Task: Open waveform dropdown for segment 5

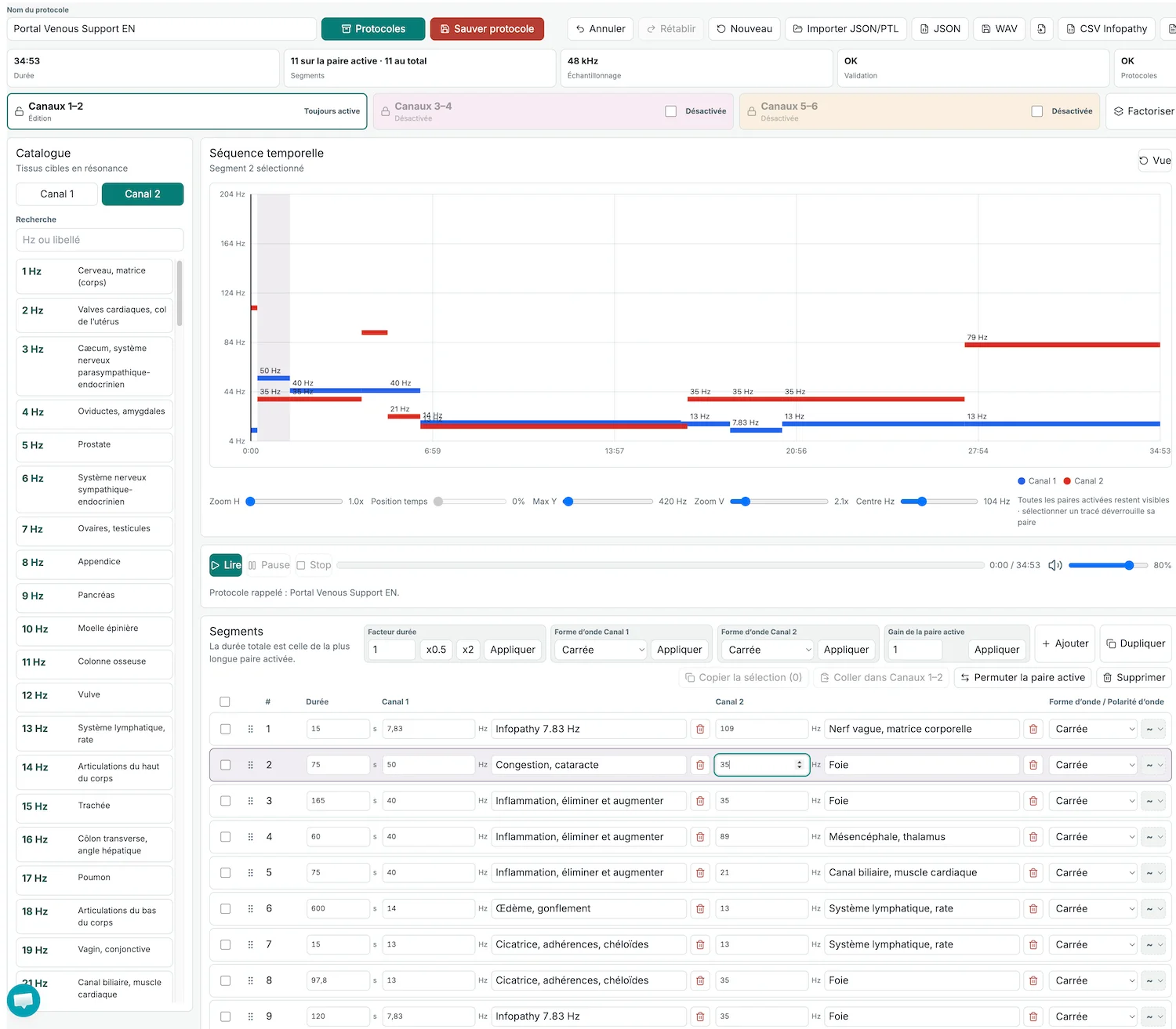Action: pos(1094,872)
